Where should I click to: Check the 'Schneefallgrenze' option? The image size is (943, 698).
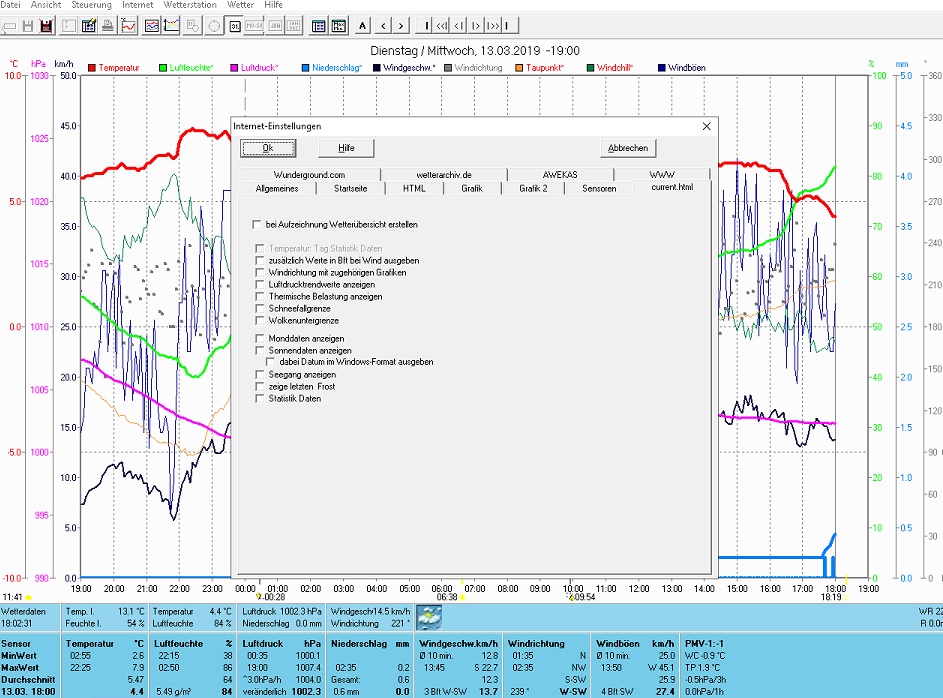click(x=260, y=309)
